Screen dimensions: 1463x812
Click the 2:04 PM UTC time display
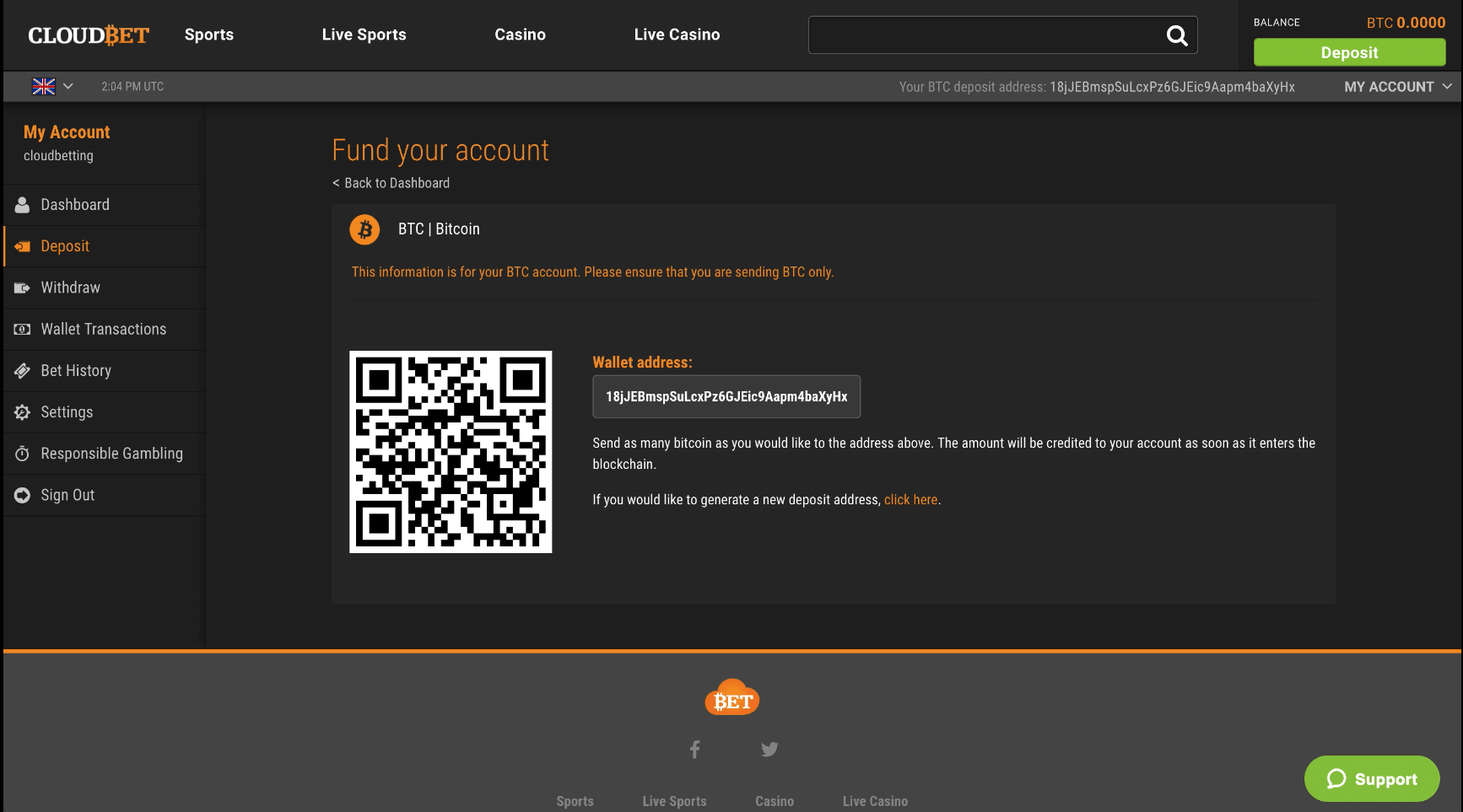[132, 86]
